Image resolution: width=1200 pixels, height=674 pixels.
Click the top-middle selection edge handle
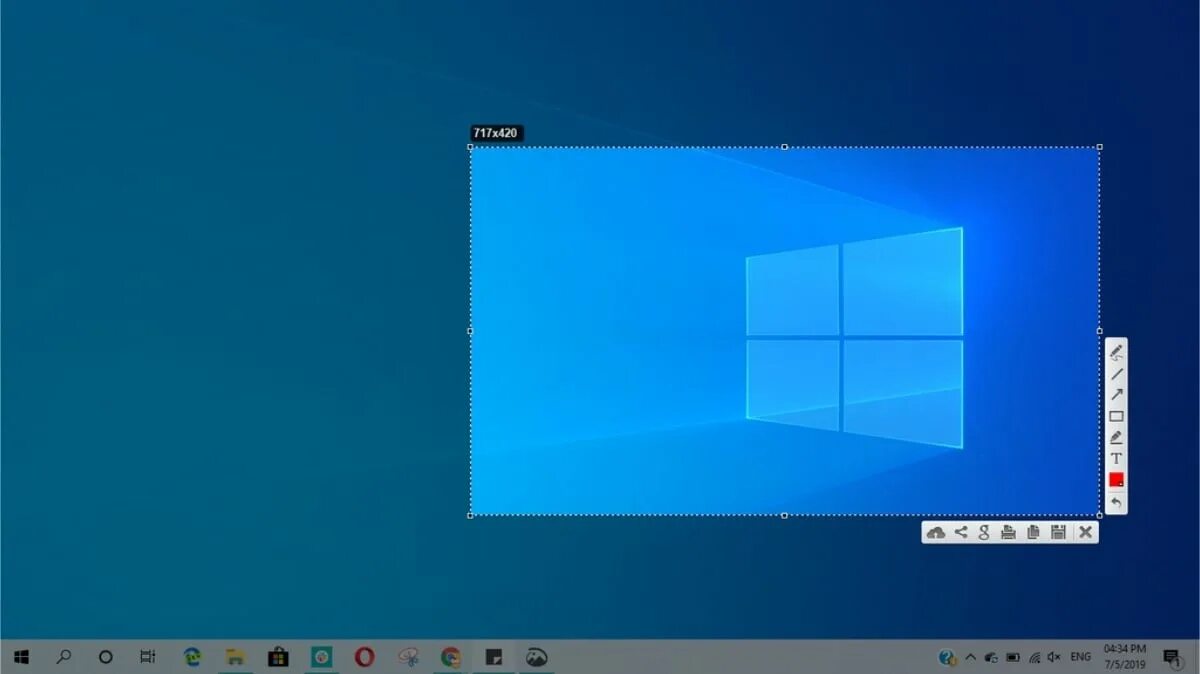785,147
